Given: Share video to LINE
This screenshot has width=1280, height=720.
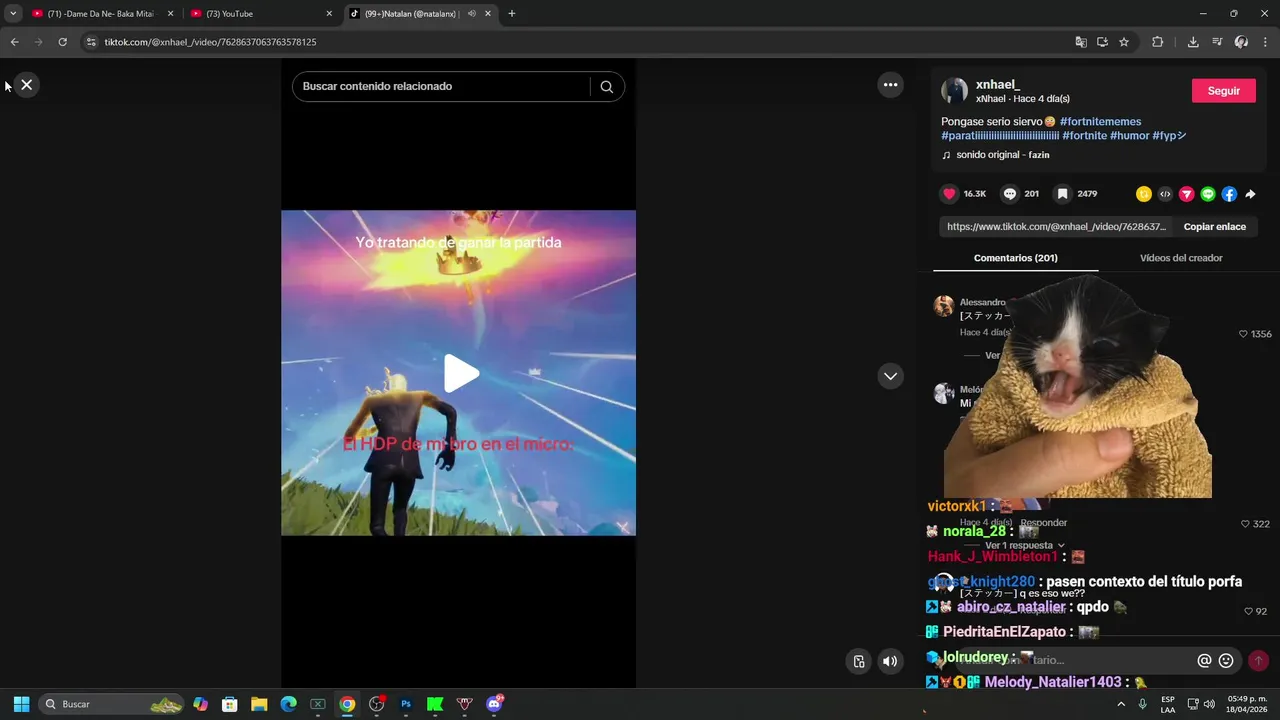Looking at the screenshot, I should 1208,194.
